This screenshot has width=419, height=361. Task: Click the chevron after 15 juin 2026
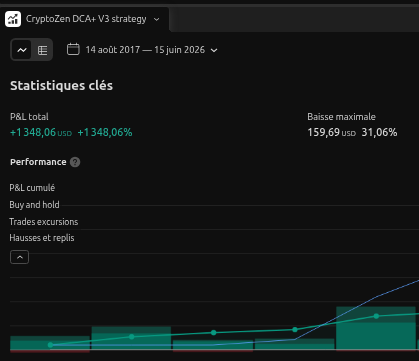coord(214,50)
